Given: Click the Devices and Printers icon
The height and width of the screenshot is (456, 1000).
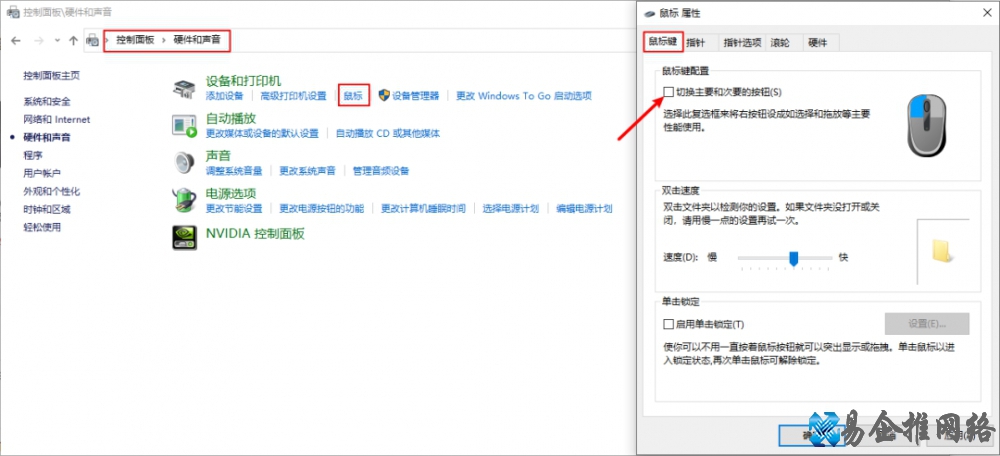Looking at the screenshot, I should pos(184,89).
